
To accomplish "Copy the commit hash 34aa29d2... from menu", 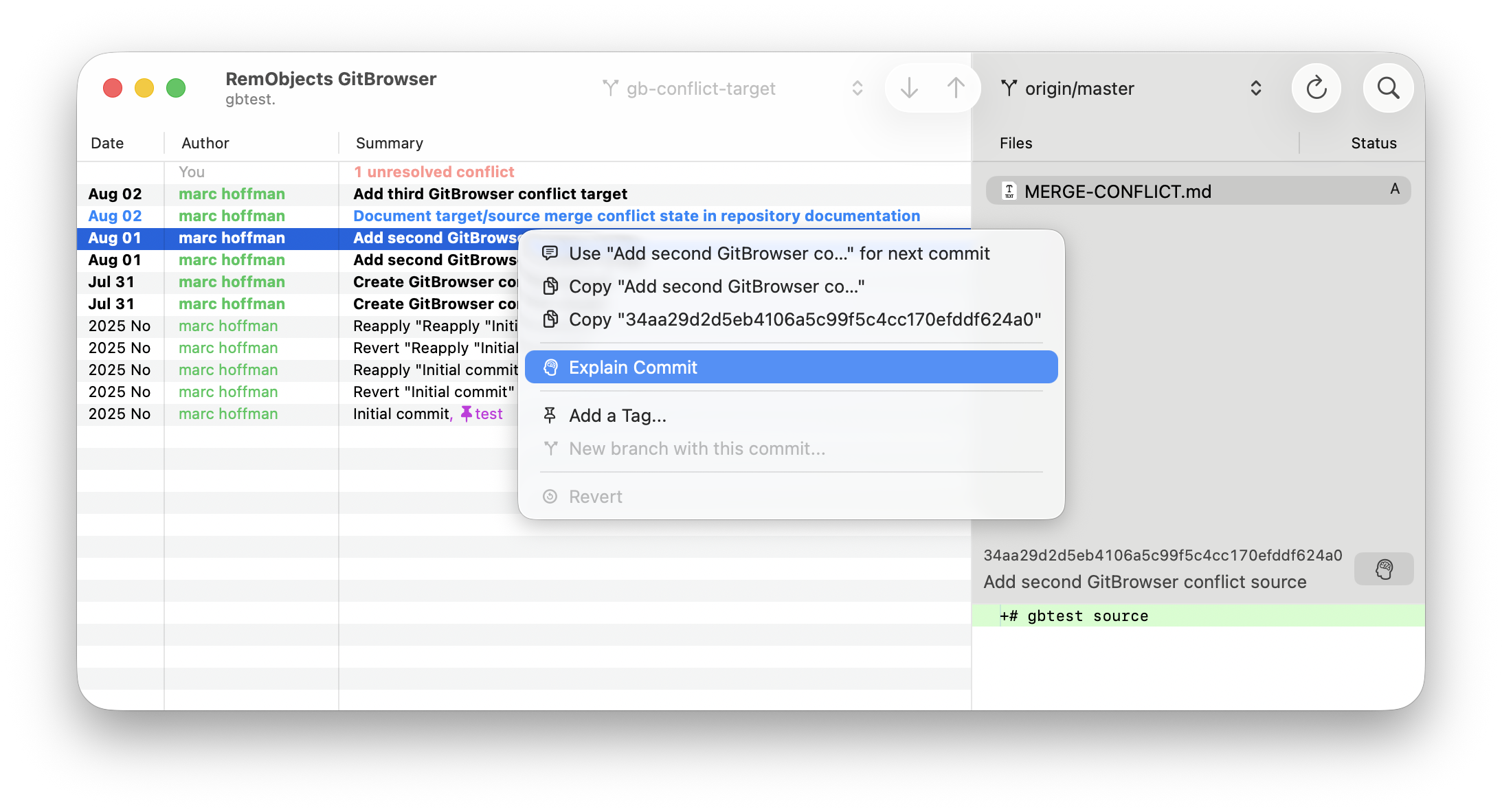I will (791, 319).
